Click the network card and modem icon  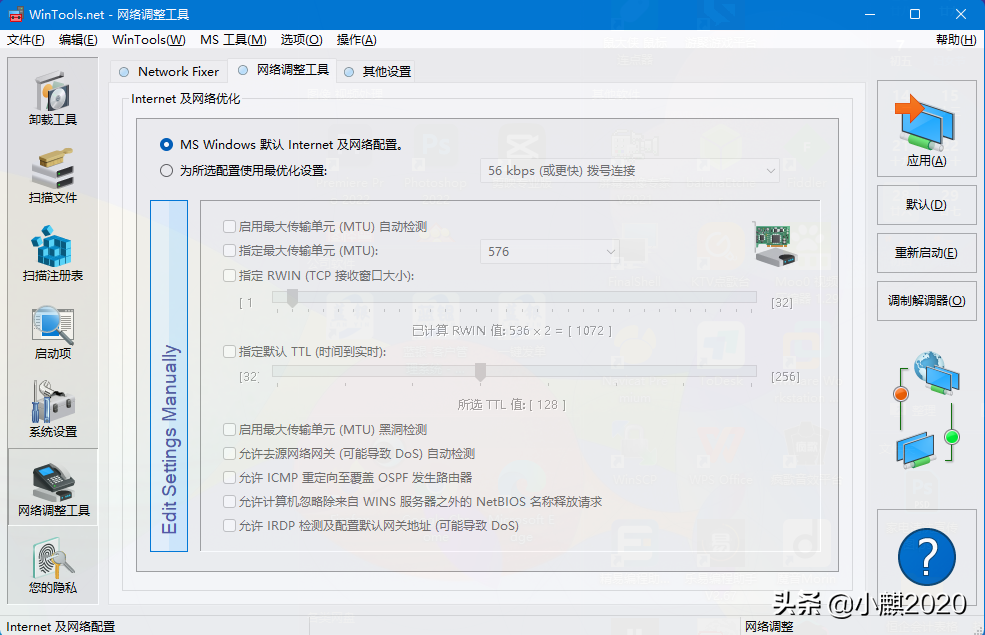click(x=776, y=244)
